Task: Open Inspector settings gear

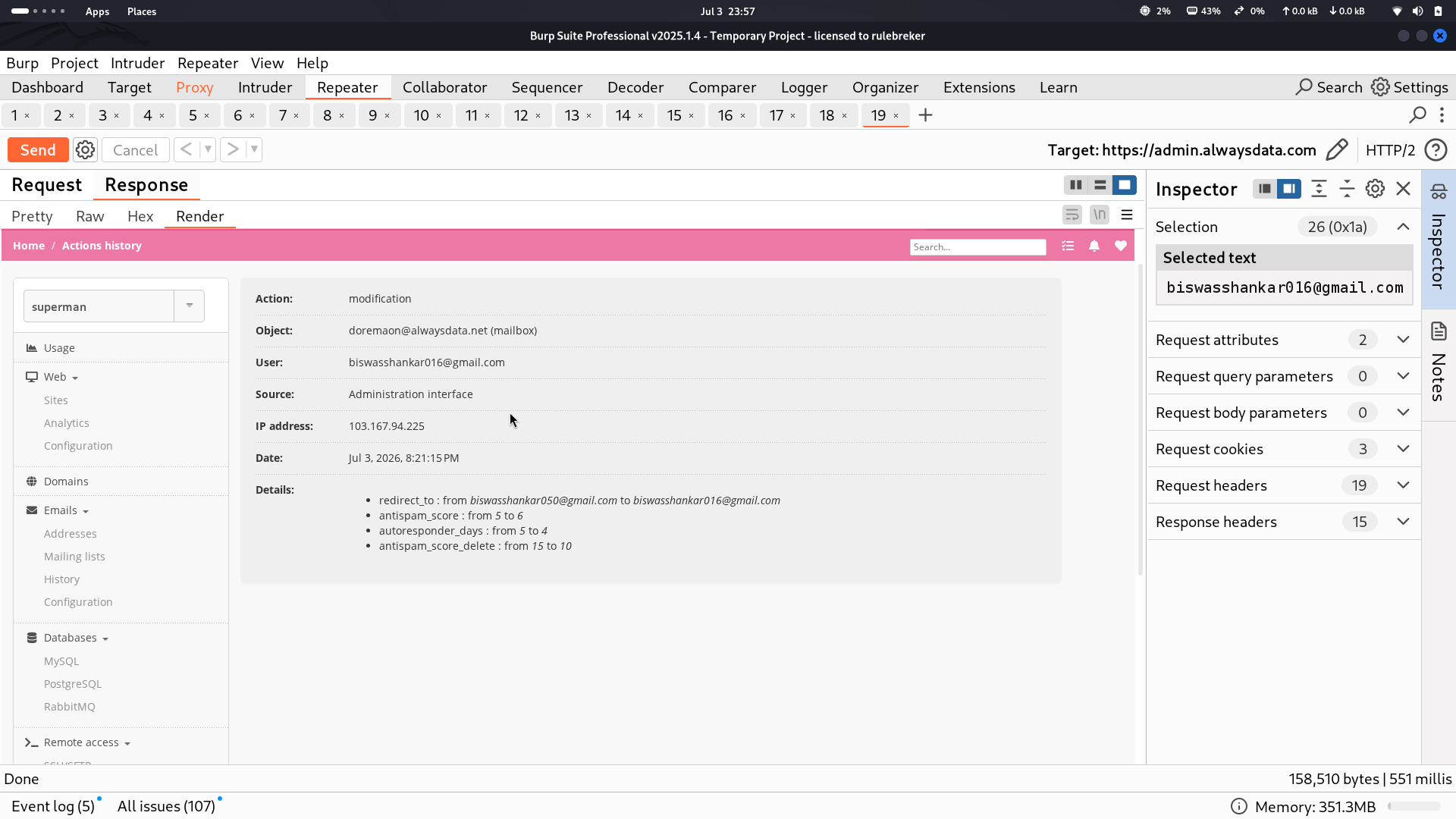Action: tap(1375, 189)
